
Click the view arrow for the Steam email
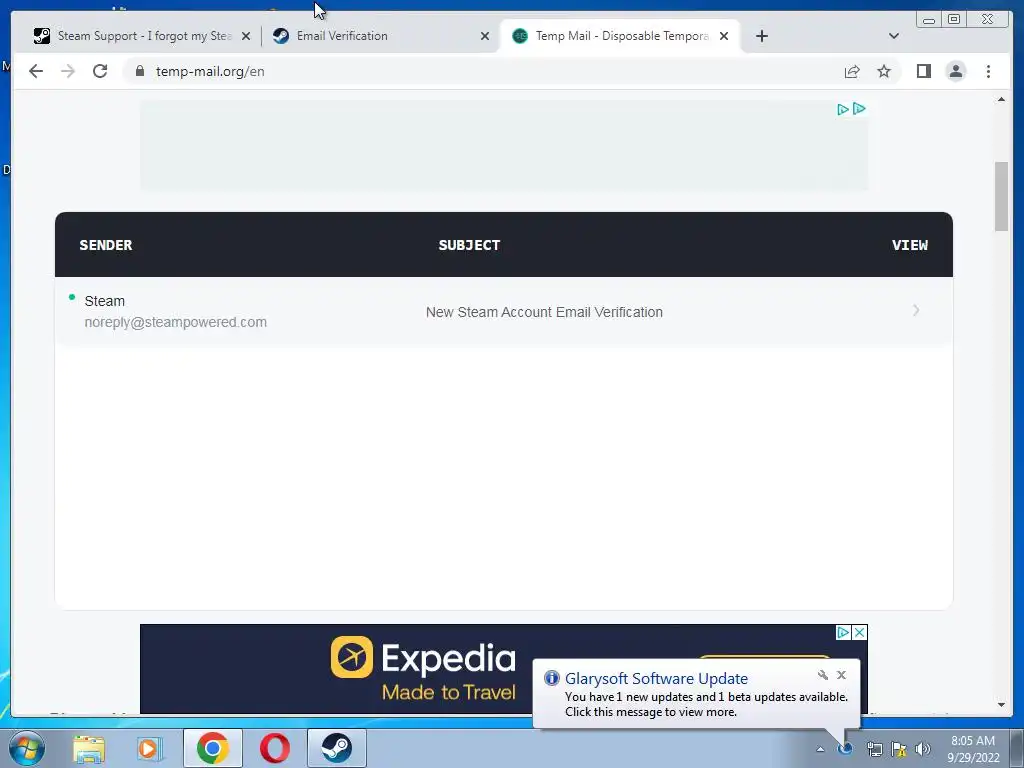point(916,310)
